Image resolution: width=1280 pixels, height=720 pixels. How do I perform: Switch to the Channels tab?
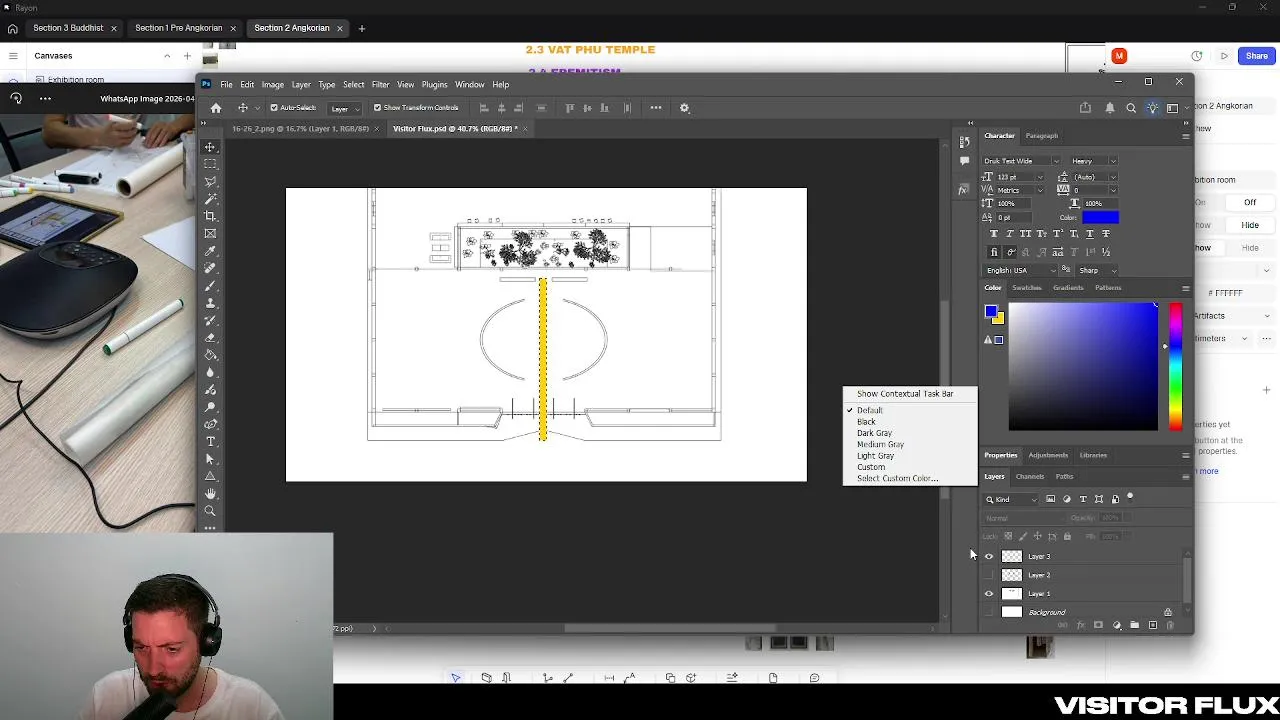tap(1030, 477)
